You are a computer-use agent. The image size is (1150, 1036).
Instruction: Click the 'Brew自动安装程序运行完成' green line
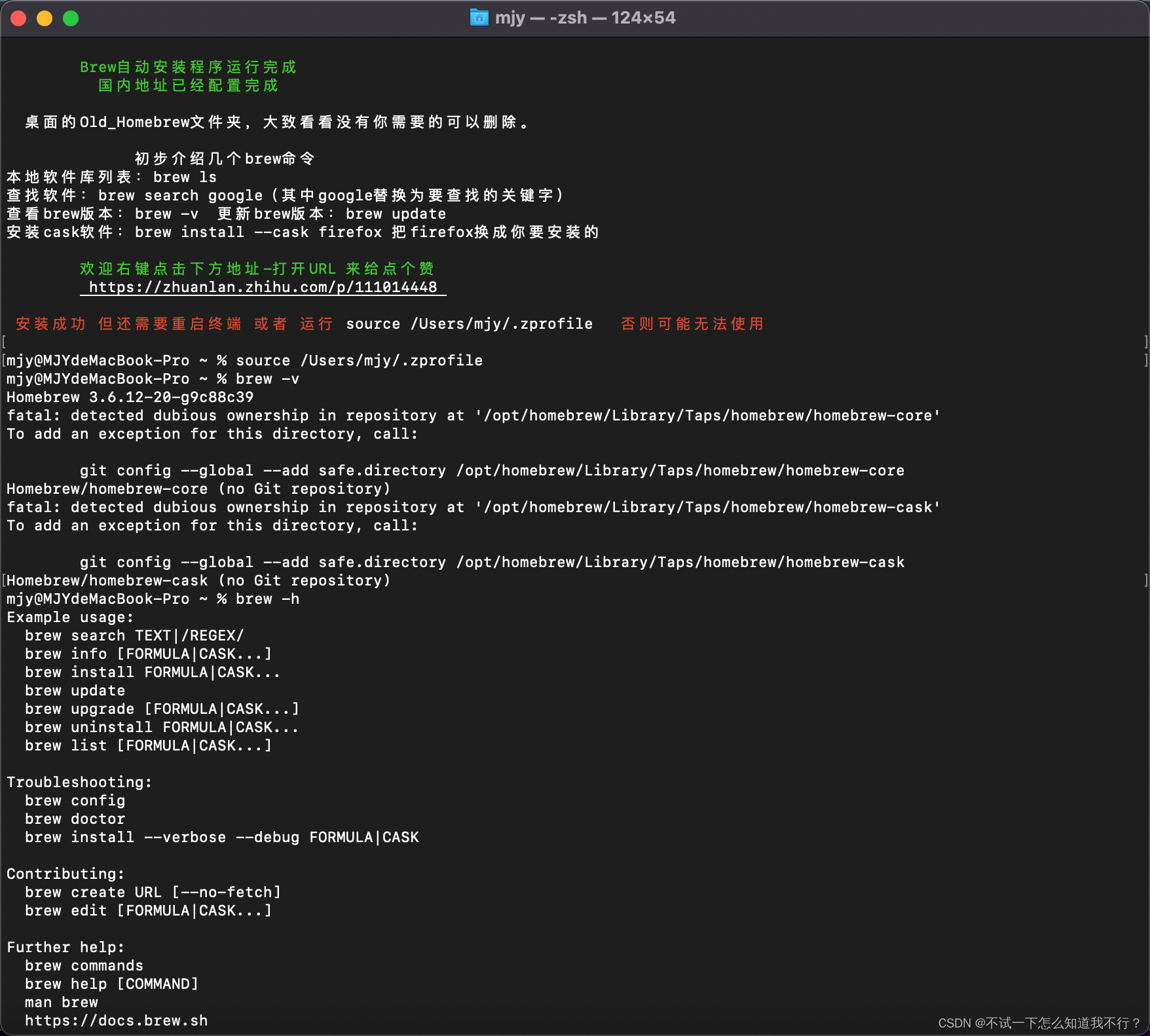[188, 67]
